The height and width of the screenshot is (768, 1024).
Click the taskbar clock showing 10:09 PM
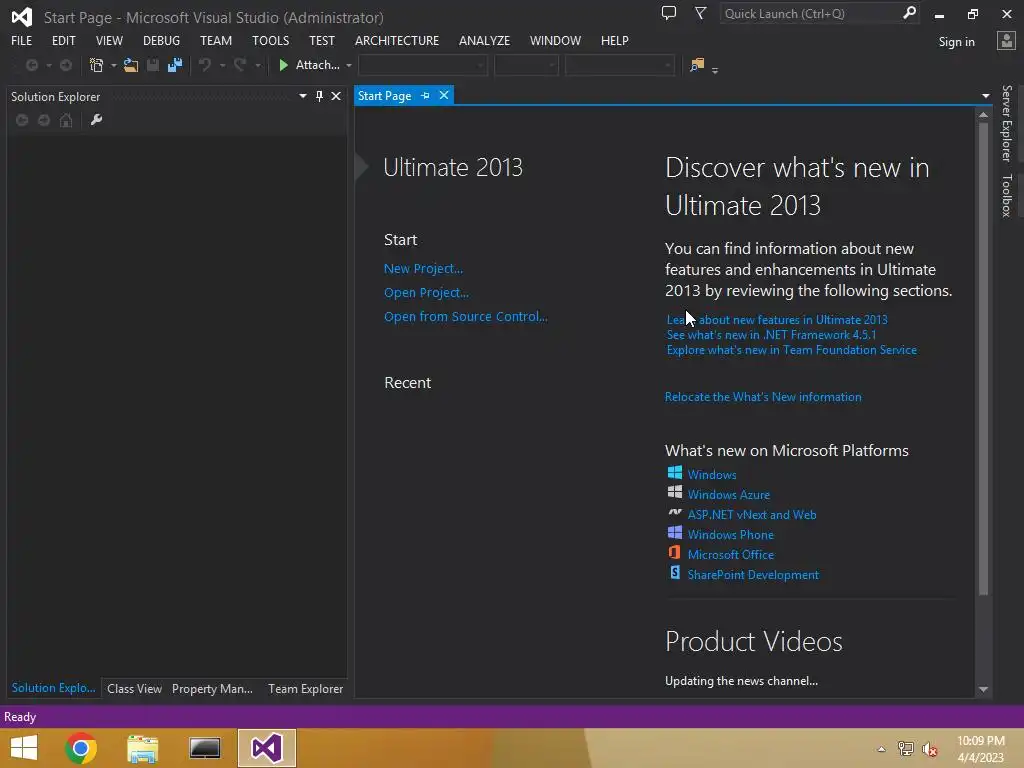click(980, 741)
